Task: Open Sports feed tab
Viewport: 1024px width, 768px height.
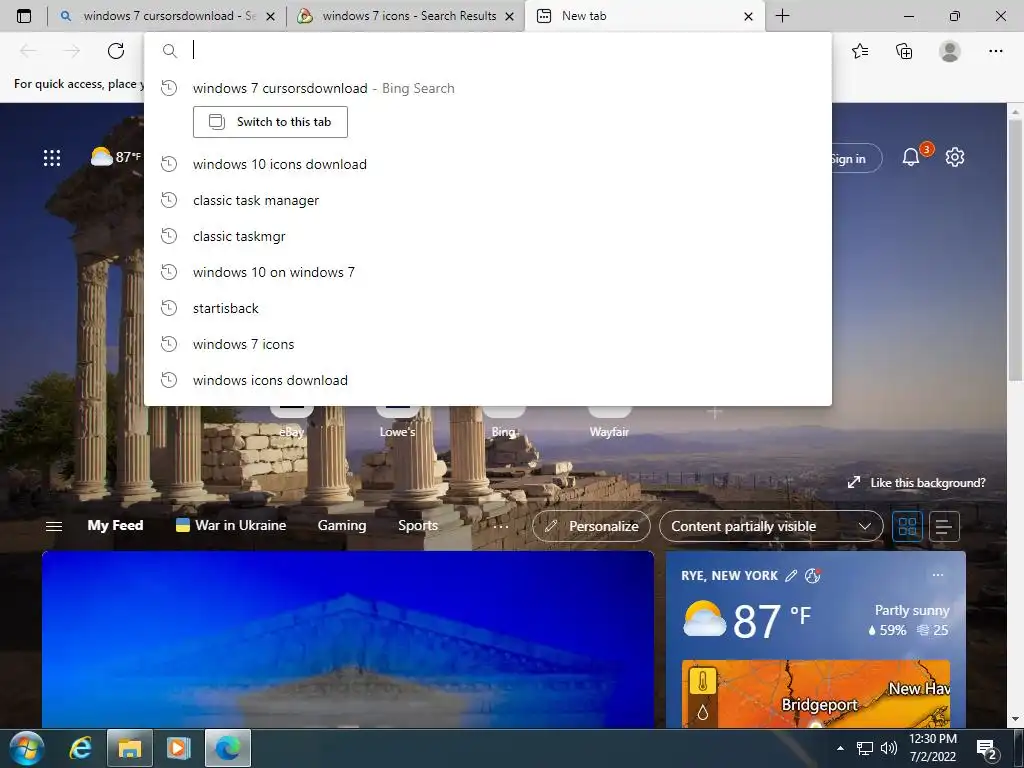Action: [418, 526]
